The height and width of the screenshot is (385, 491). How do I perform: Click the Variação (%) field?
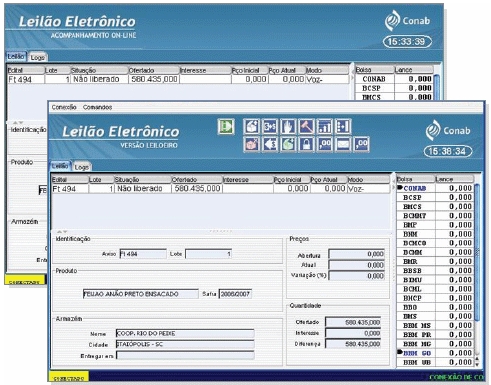[357, 276]
